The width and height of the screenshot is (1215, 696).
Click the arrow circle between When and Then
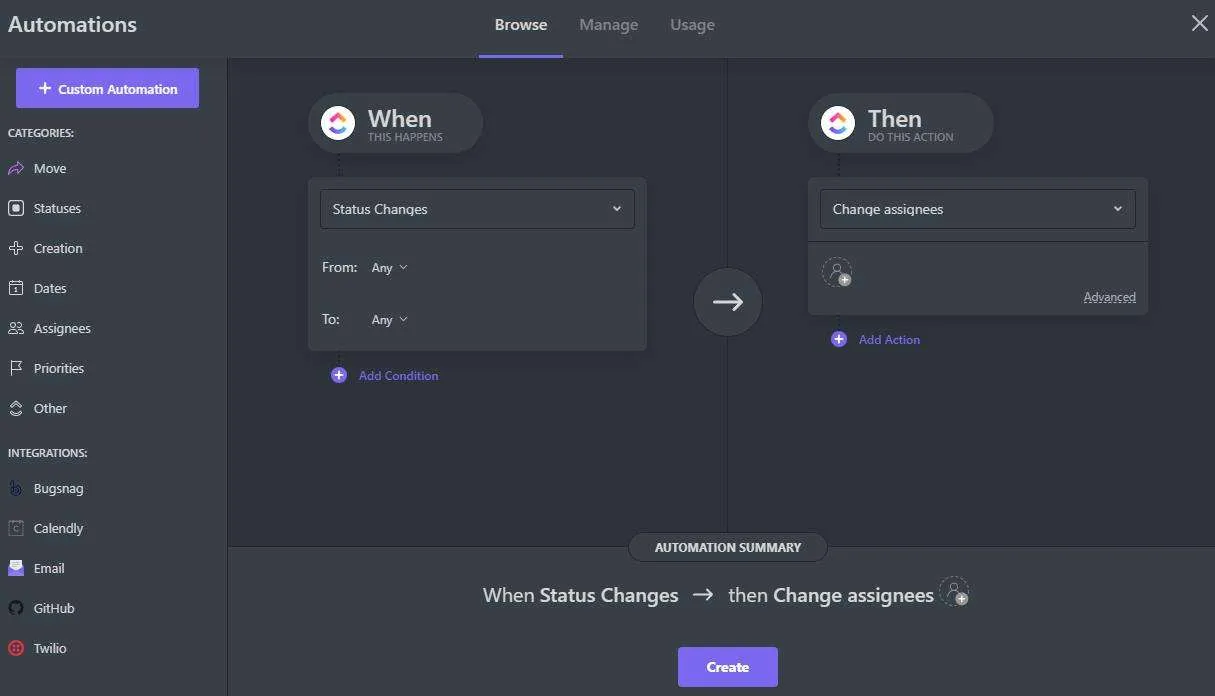pyautogui.click(x=728, y=302)
